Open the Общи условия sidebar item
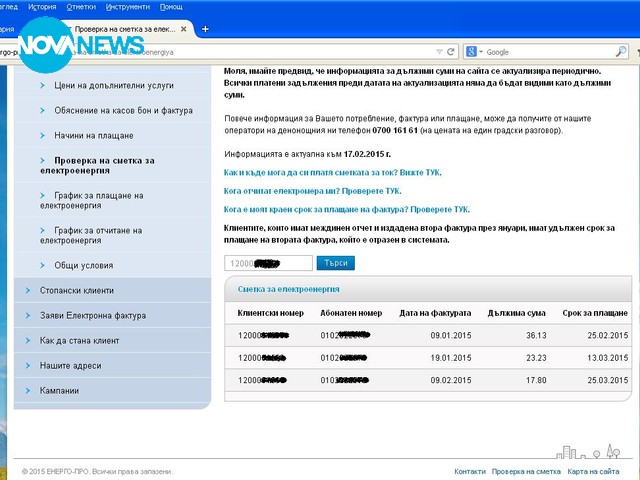The width and height of the screenshot is (640, 480). pyautogui.click(x=84, y=265)
